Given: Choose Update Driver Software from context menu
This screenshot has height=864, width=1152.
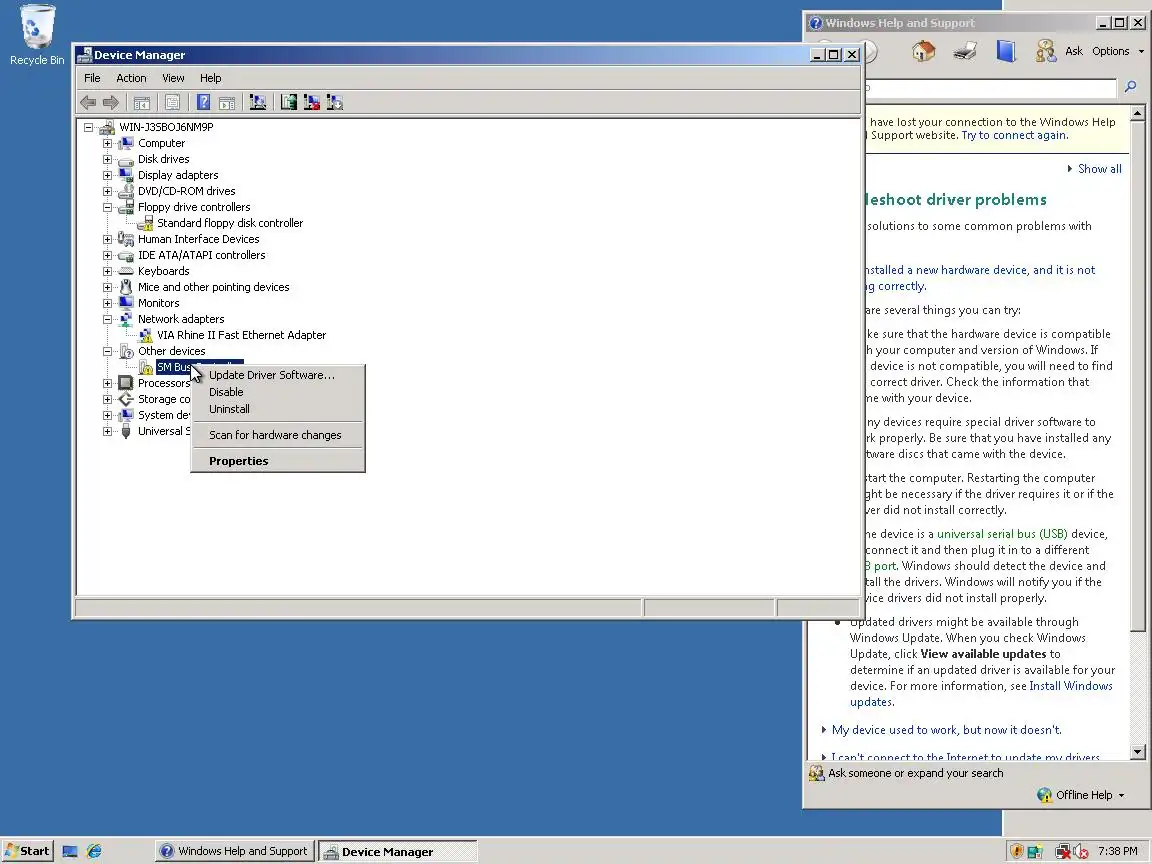Looking at the screenshot, I should [278, 375].
